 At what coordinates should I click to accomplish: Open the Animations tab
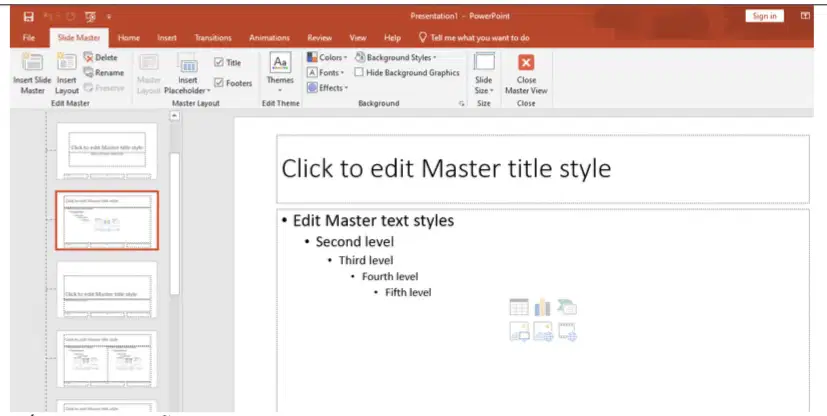(x=270, y=38)
